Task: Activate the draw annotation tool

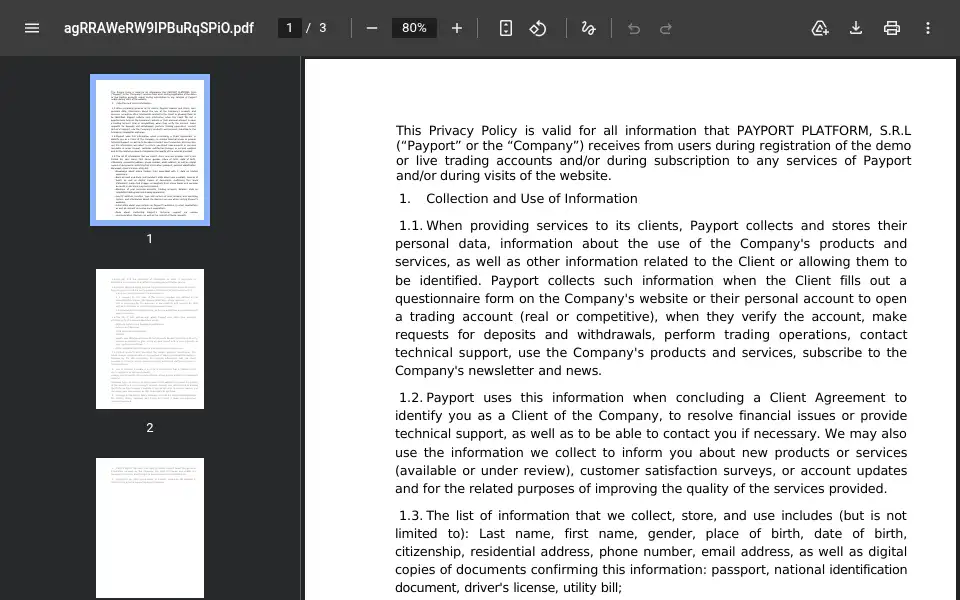Action: [x=588, y=28]
